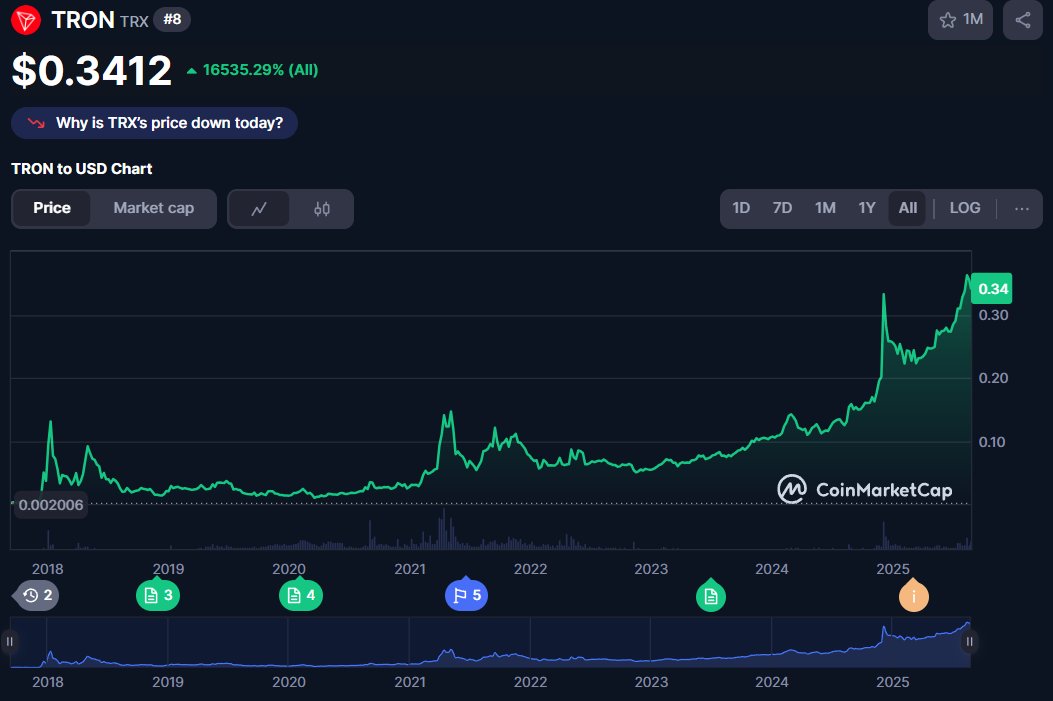Screen dimensions: 1053x701
Task: Switch to candlestick chart view icon
Action: click(x=322, y=209)
